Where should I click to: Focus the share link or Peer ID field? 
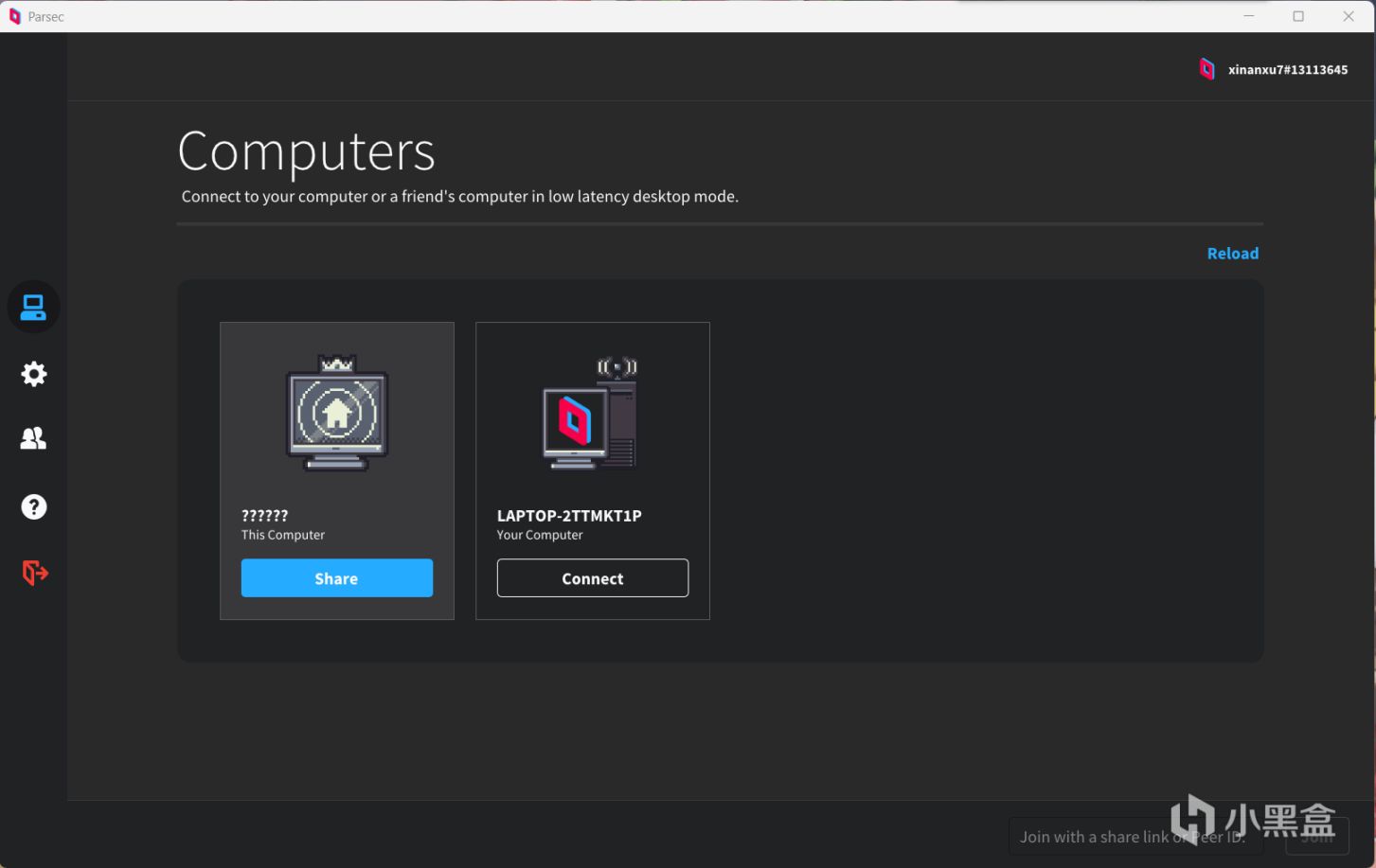(x=1135, y=837)
